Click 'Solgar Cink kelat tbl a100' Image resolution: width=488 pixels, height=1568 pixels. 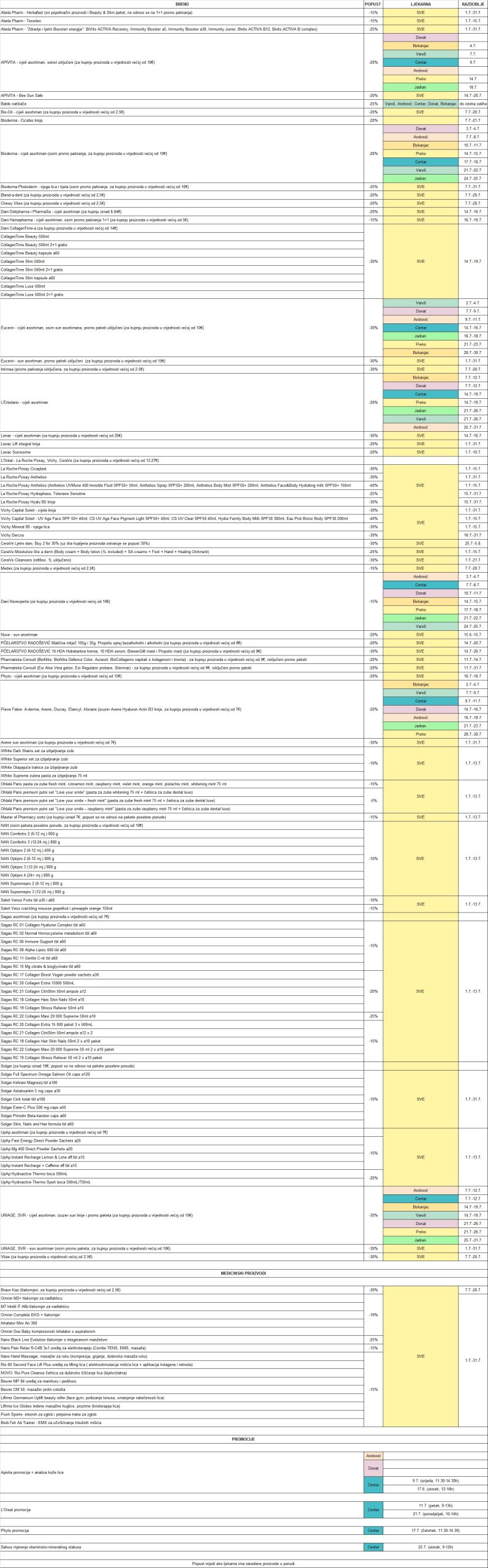[x=181, y=1099]
